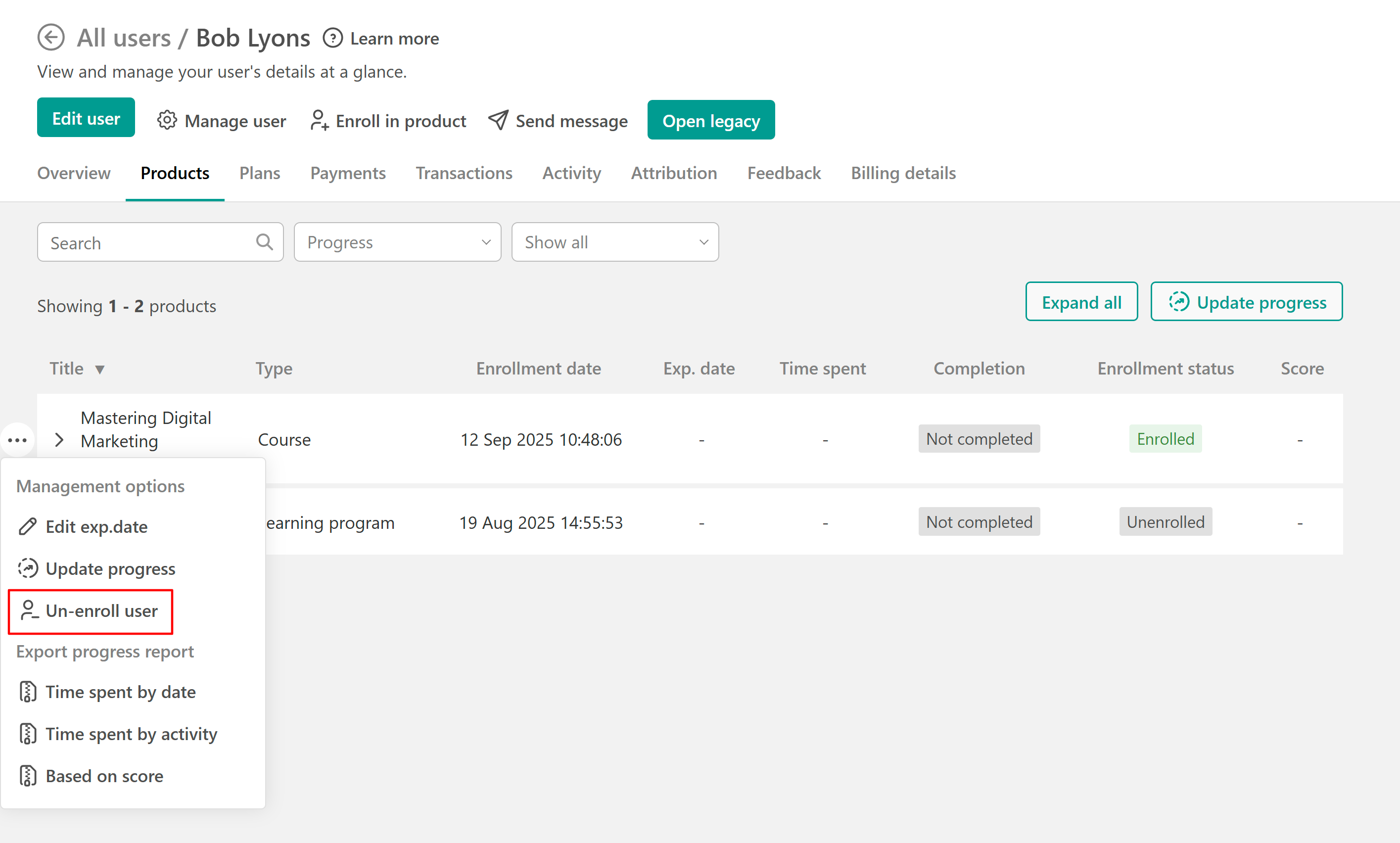This screenshot has width=1400, height=843.
Task: Choose Update progress from Management options
Action: [110, 568]
